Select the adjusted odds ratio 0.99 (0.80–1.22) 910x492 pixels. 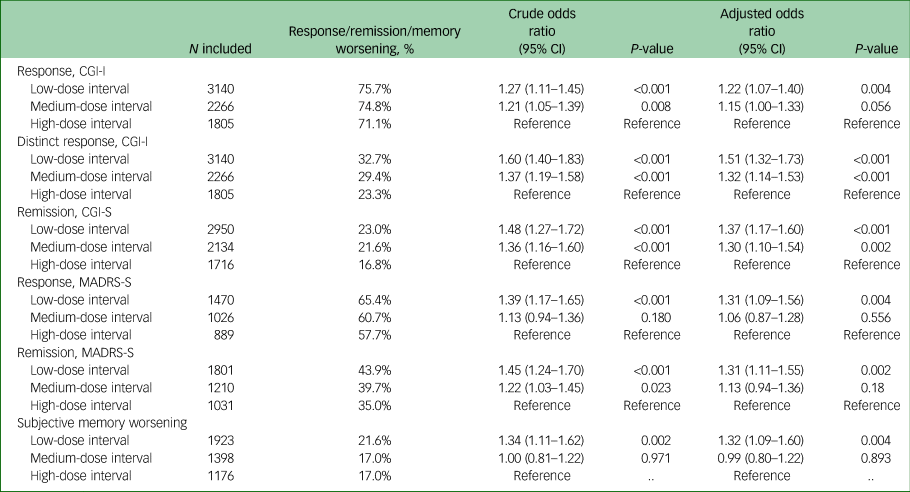761,457
